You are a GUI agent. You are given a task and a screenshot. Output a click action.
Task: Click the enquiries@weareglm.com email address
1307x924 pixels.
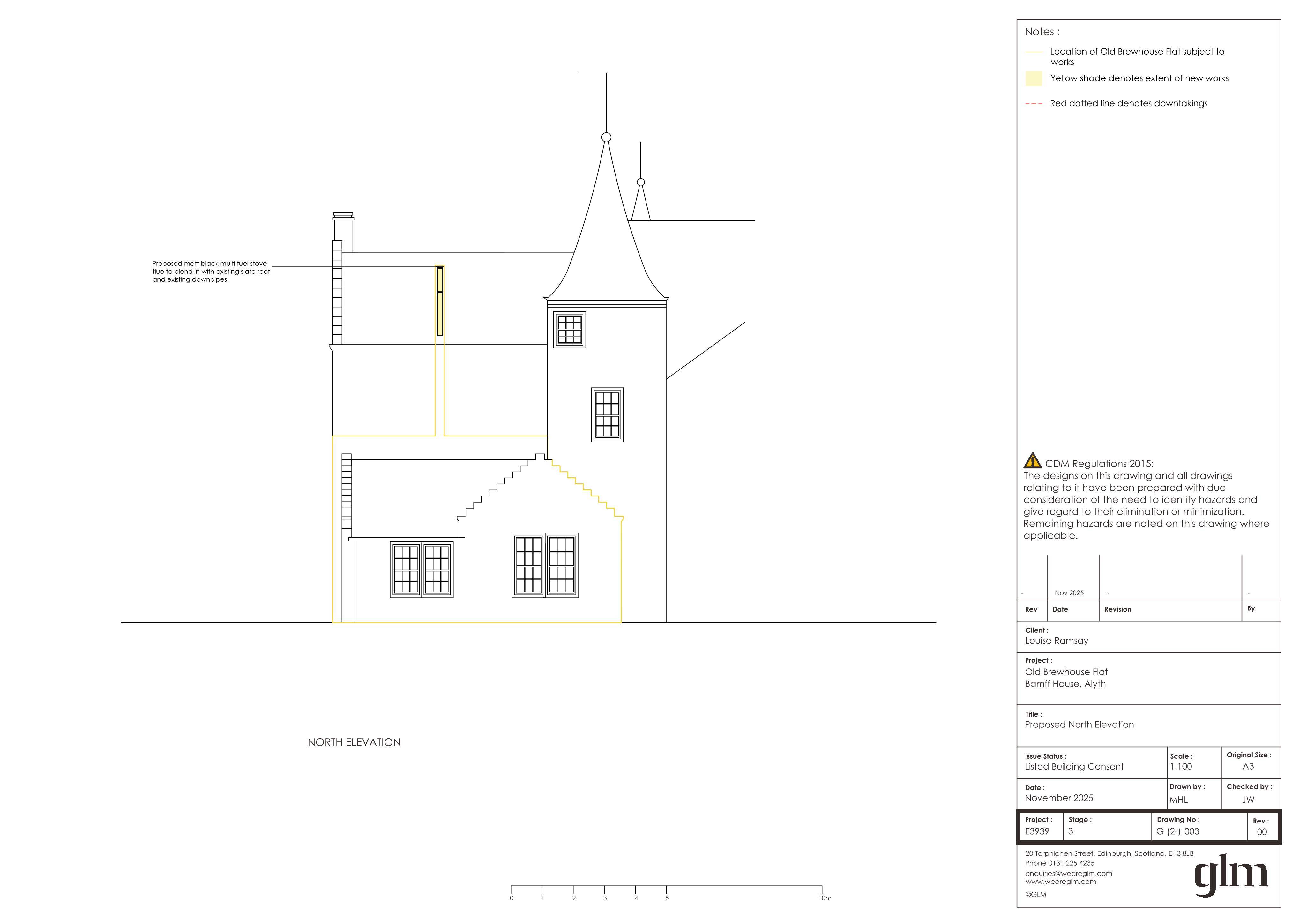pos(1069,873)
